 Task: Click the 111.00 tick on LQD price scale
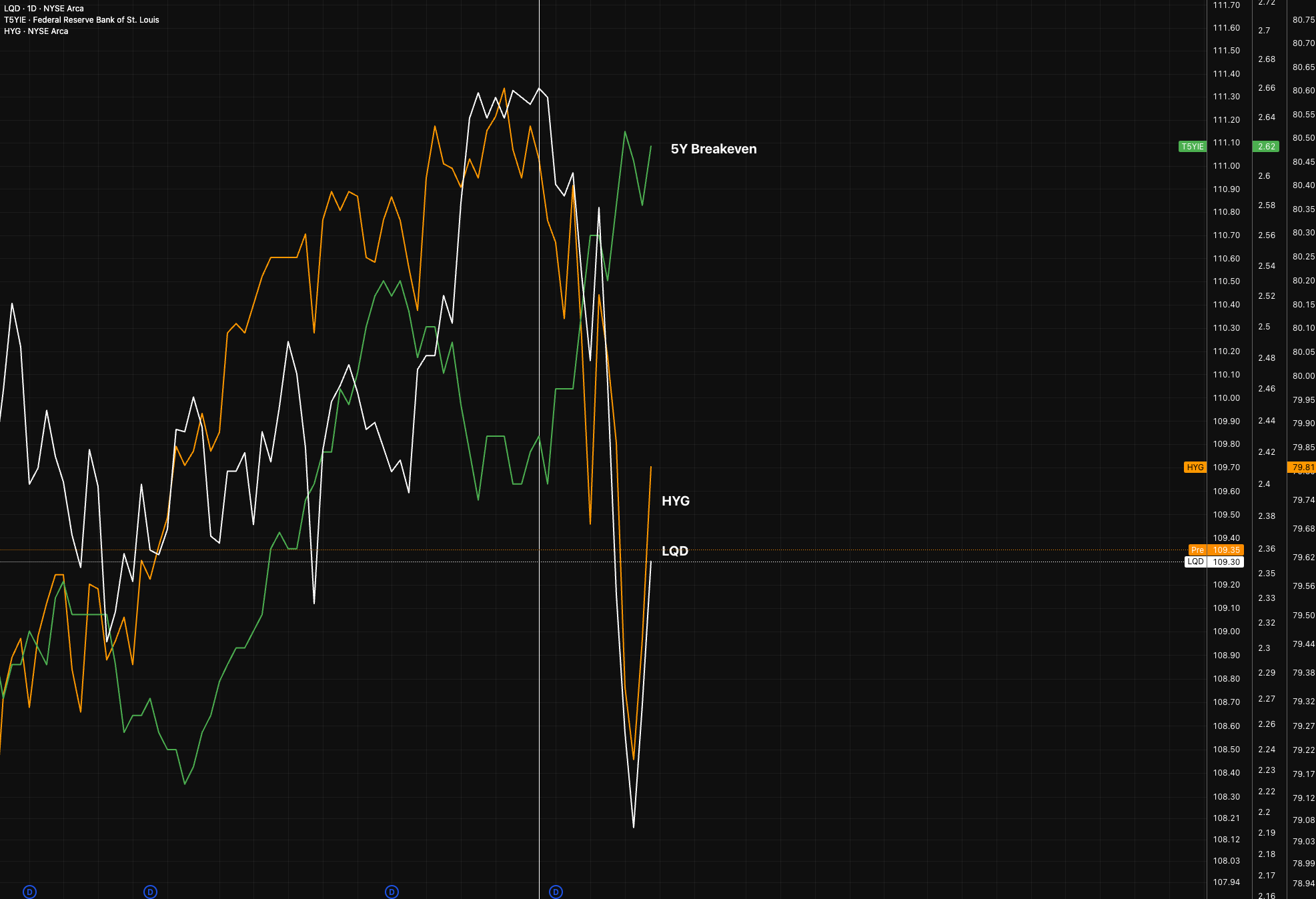(x=1226, y=166)
